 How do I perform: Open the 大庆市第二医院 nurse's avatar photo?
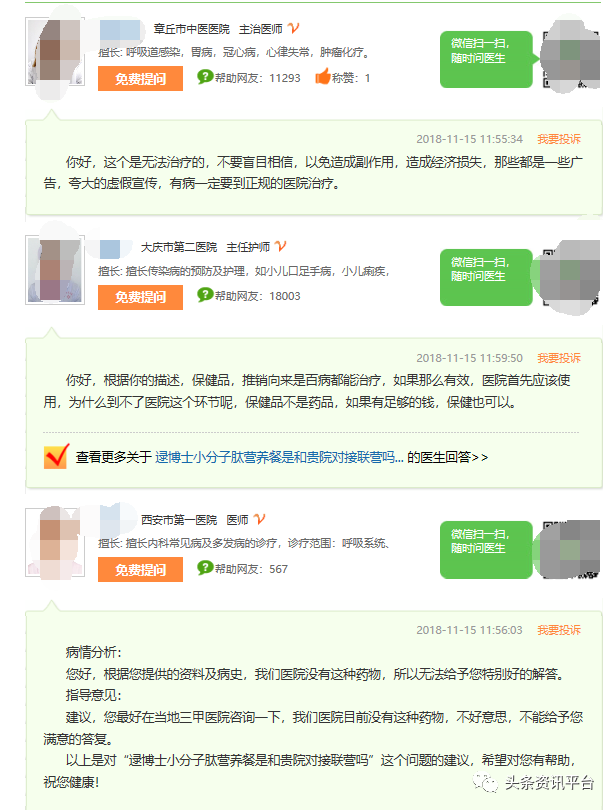coord(55,270)
